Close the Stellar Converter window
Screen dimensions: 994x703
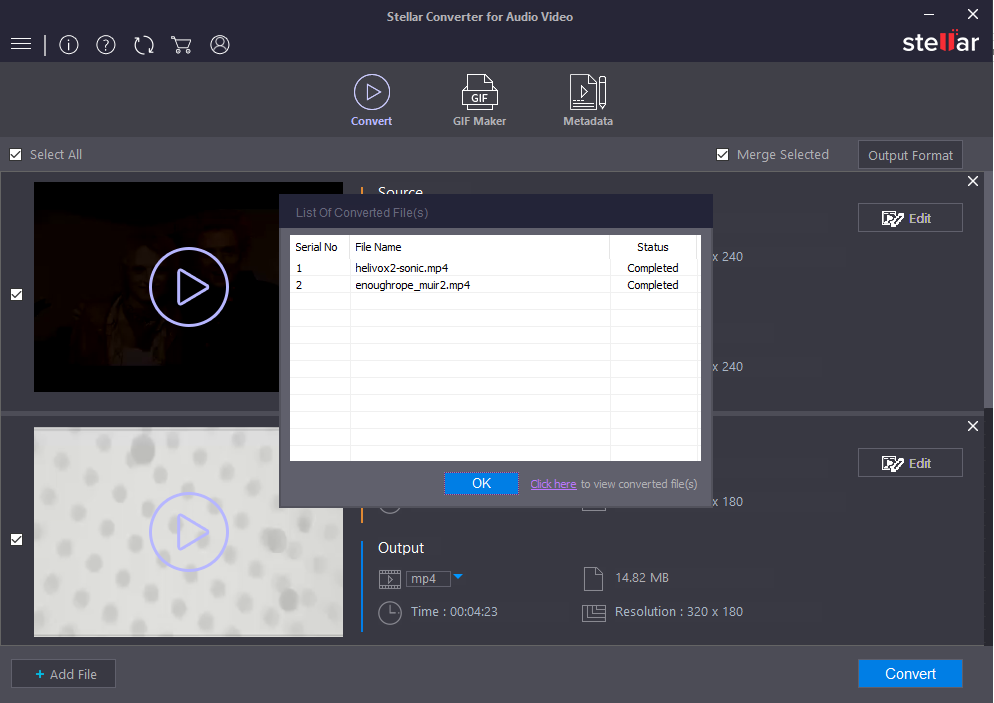click(973, 14)
